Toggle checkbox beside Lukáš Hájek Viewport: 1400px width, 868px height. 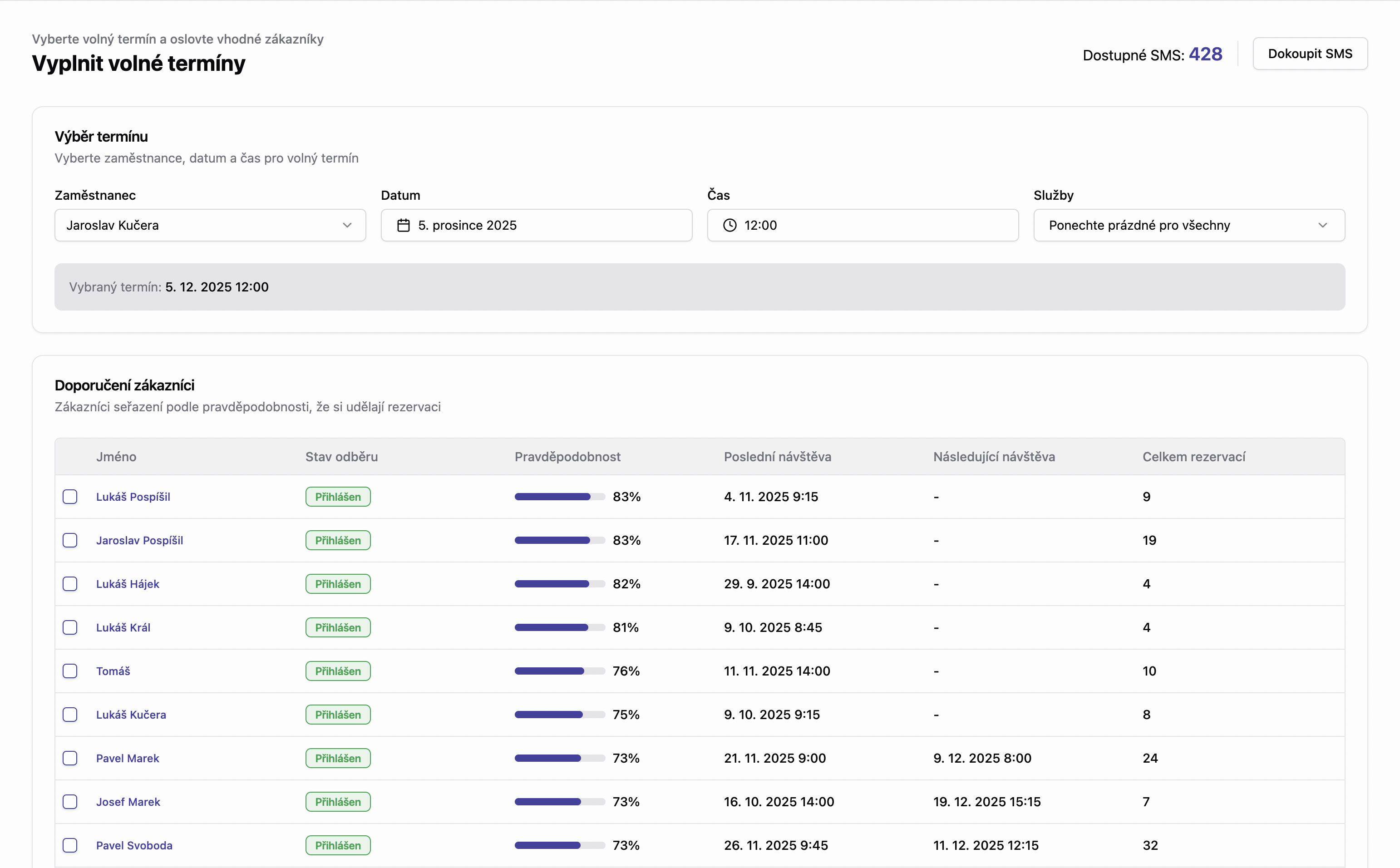(70, 584)
